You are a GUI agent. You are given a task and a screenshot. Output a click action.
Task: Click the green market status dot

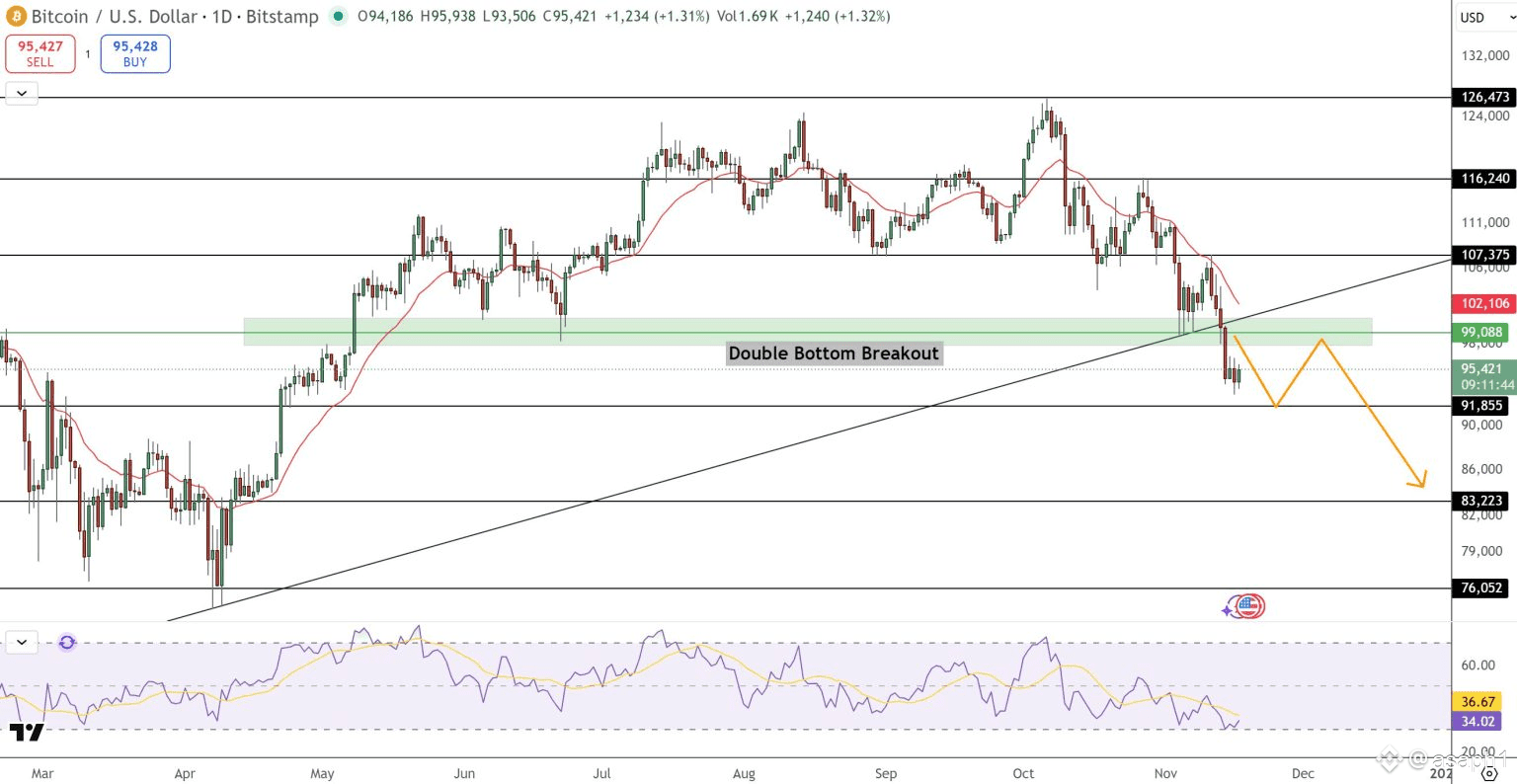point(339,16)
